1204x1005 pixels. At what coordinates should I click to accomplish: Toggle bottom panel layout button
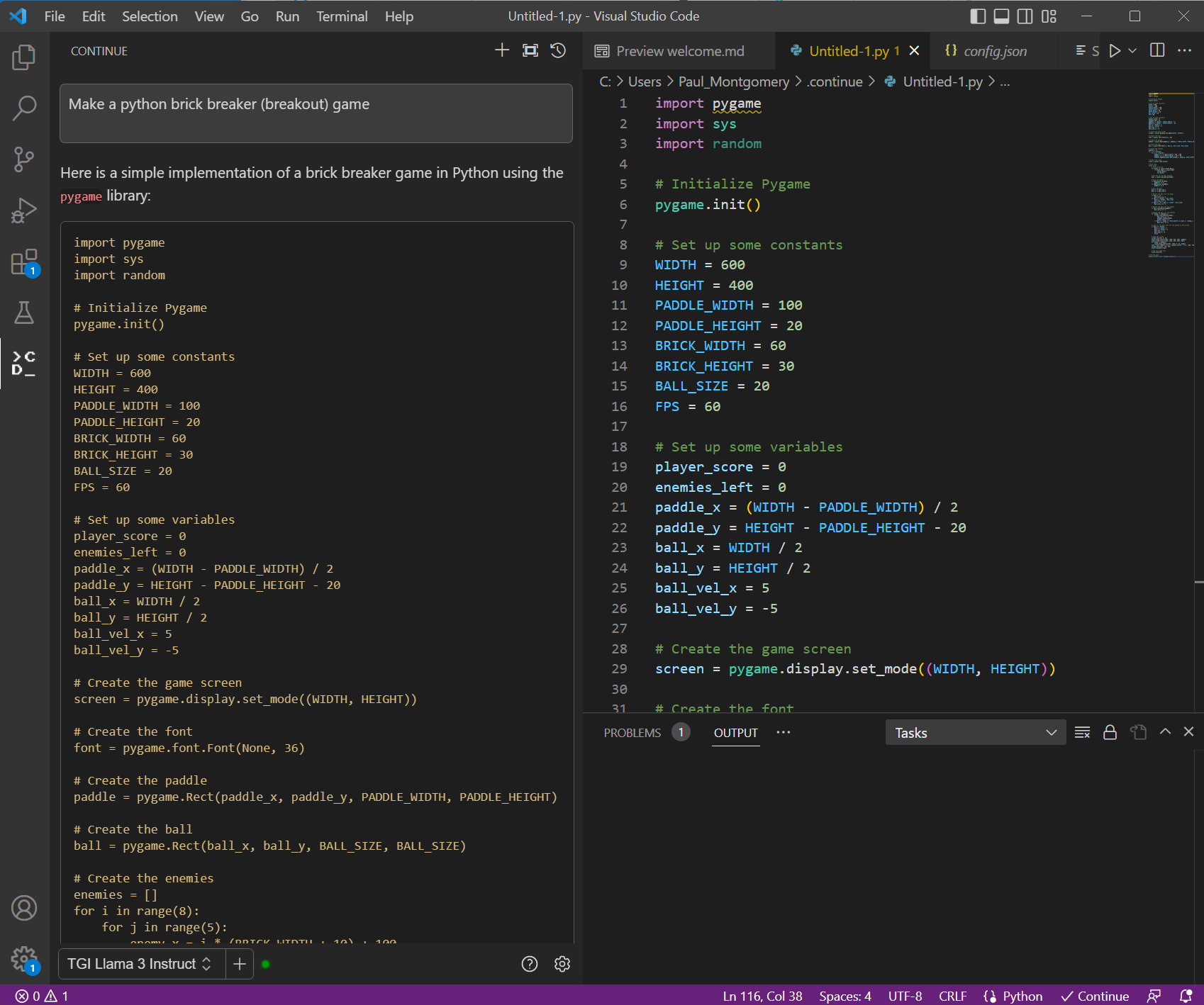1001,16
